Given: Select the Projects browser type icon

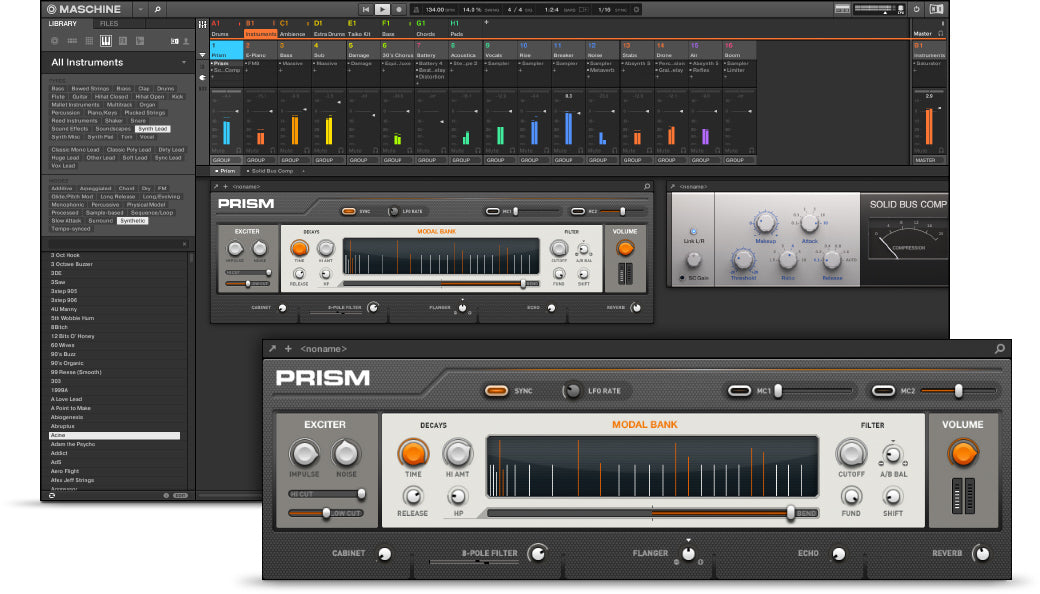Looking at the screenshot, I should coord(54,41).
